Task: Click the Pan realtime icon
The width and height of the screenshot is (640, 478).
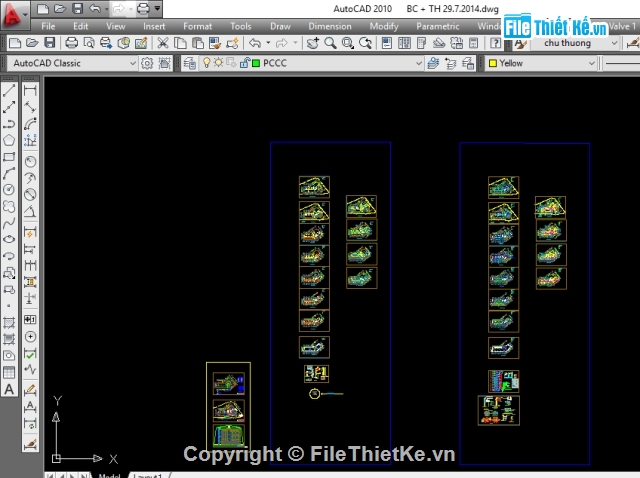Action: click(x=313, y=43)
